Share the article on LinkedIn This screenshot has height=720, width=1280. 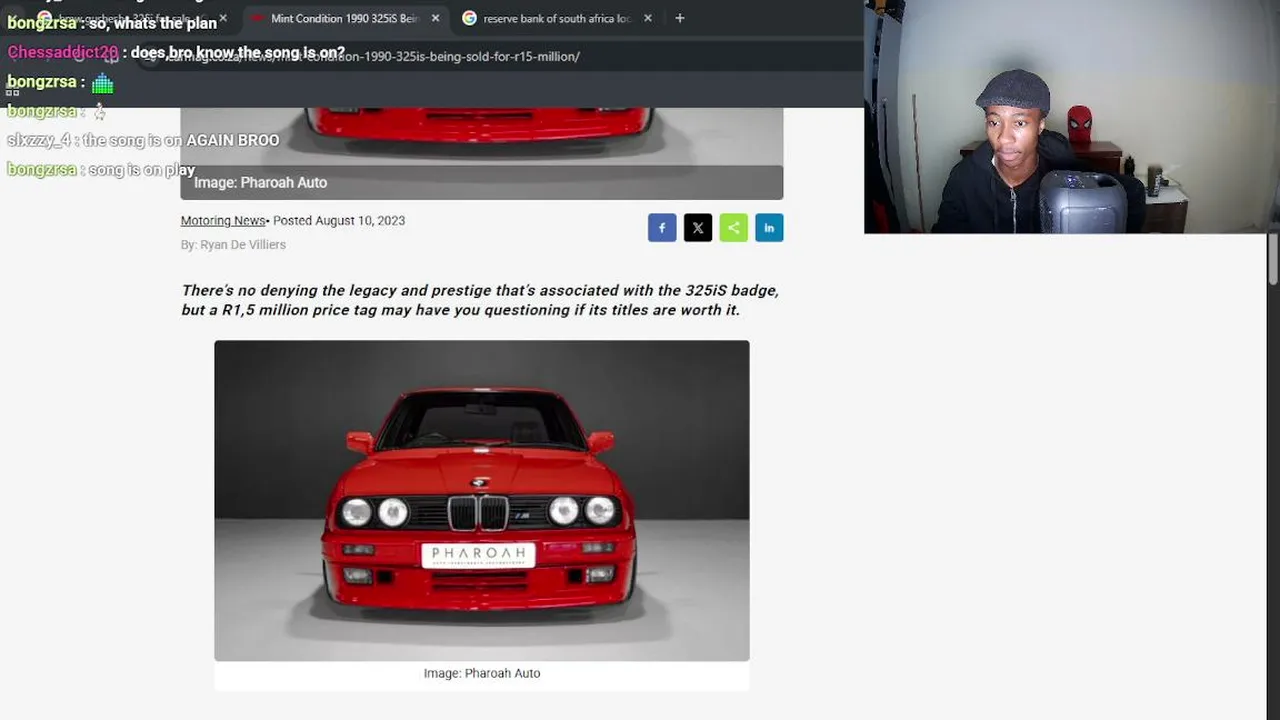click(769, 228)
